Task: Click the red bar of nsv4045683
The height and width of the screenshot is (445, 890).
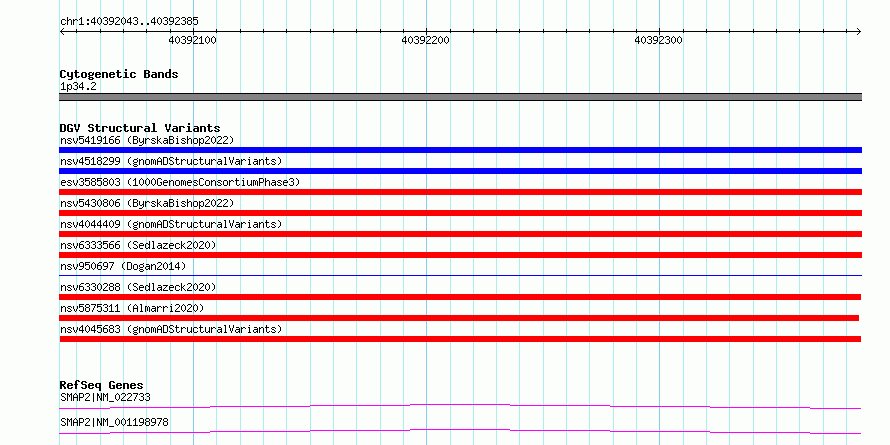Action: click(x=460, y=339)
